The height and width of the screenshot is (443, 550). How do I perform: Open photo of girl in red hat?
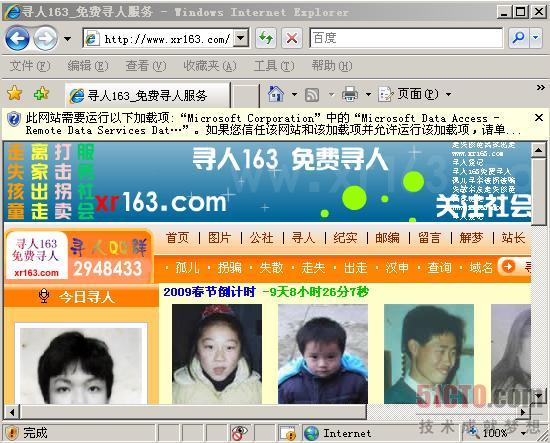[x=217, y=354]
